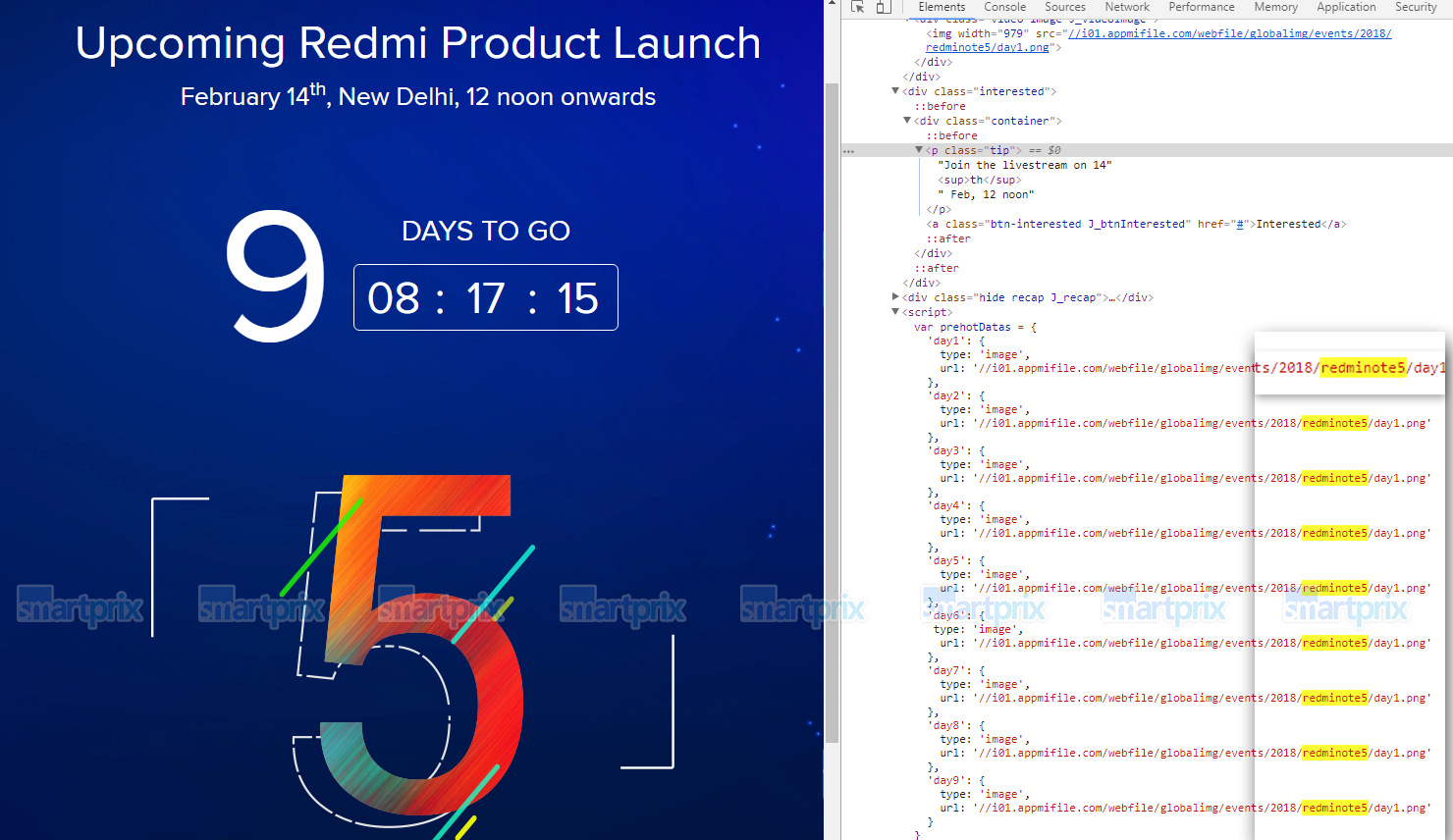Click the large 9 days counter
This screenshot has height=840, width=1453.
[276, 276]
